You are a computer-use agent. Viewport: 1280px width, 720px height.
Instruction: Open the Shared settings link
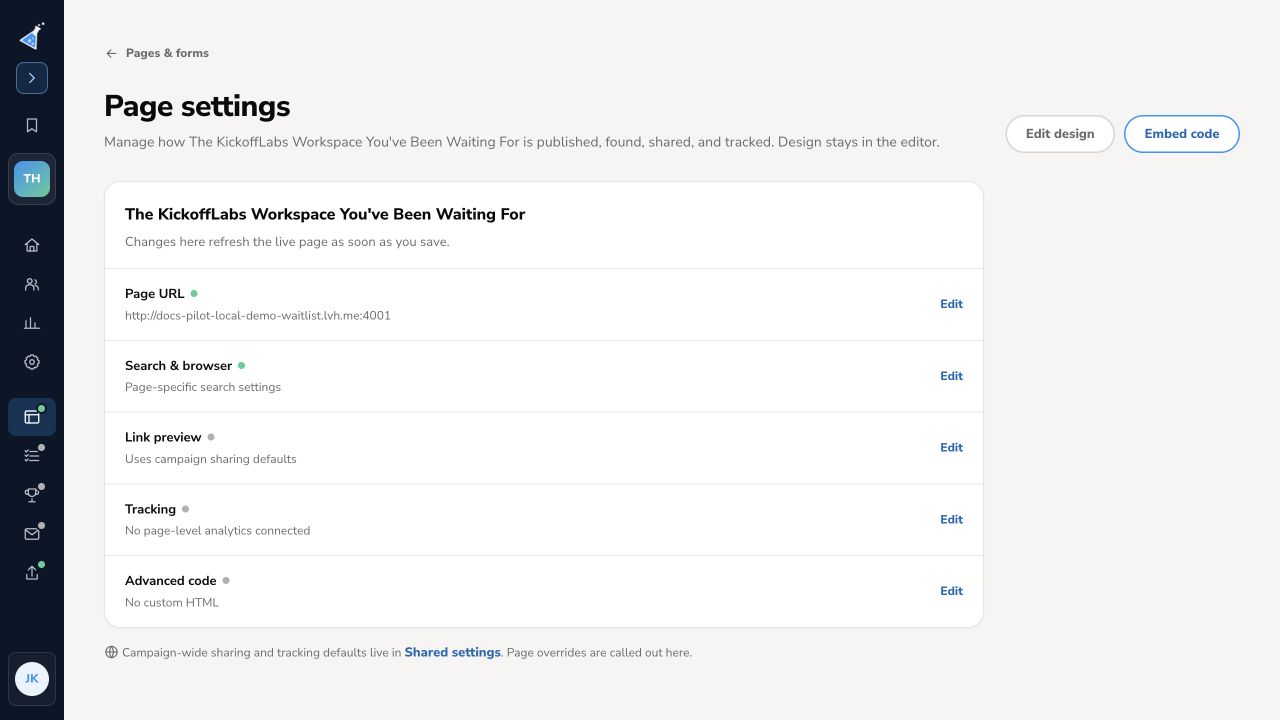click(x=452, y=652)
